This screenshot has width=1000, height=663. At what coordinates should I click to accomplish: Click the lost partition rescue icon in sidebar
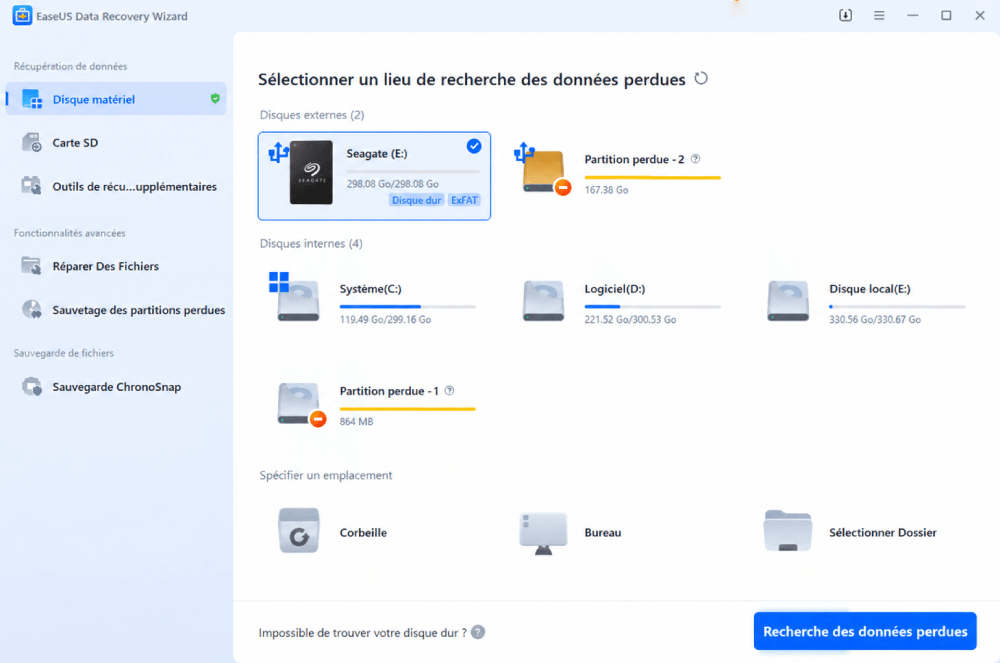point(31,309)
